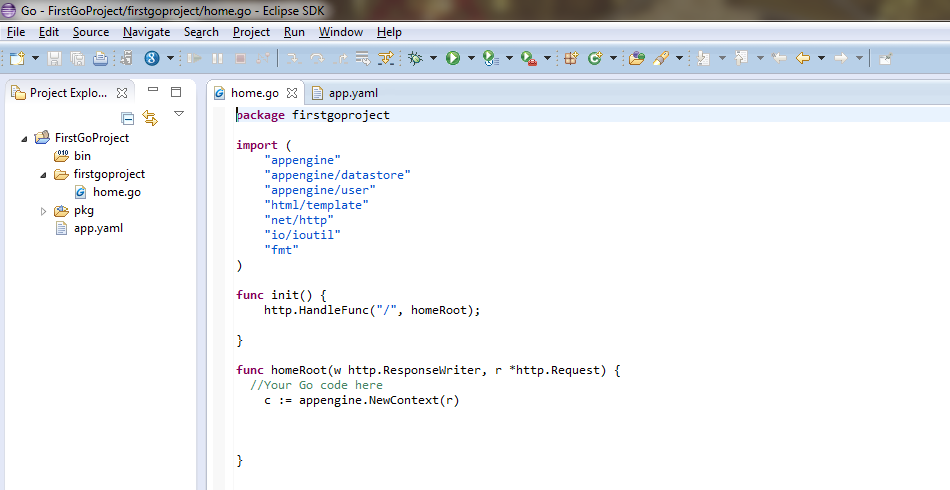Screen dimensions: 950x490
Task: Click the yellow Back arrow icon
Action: tap(803, 58)
